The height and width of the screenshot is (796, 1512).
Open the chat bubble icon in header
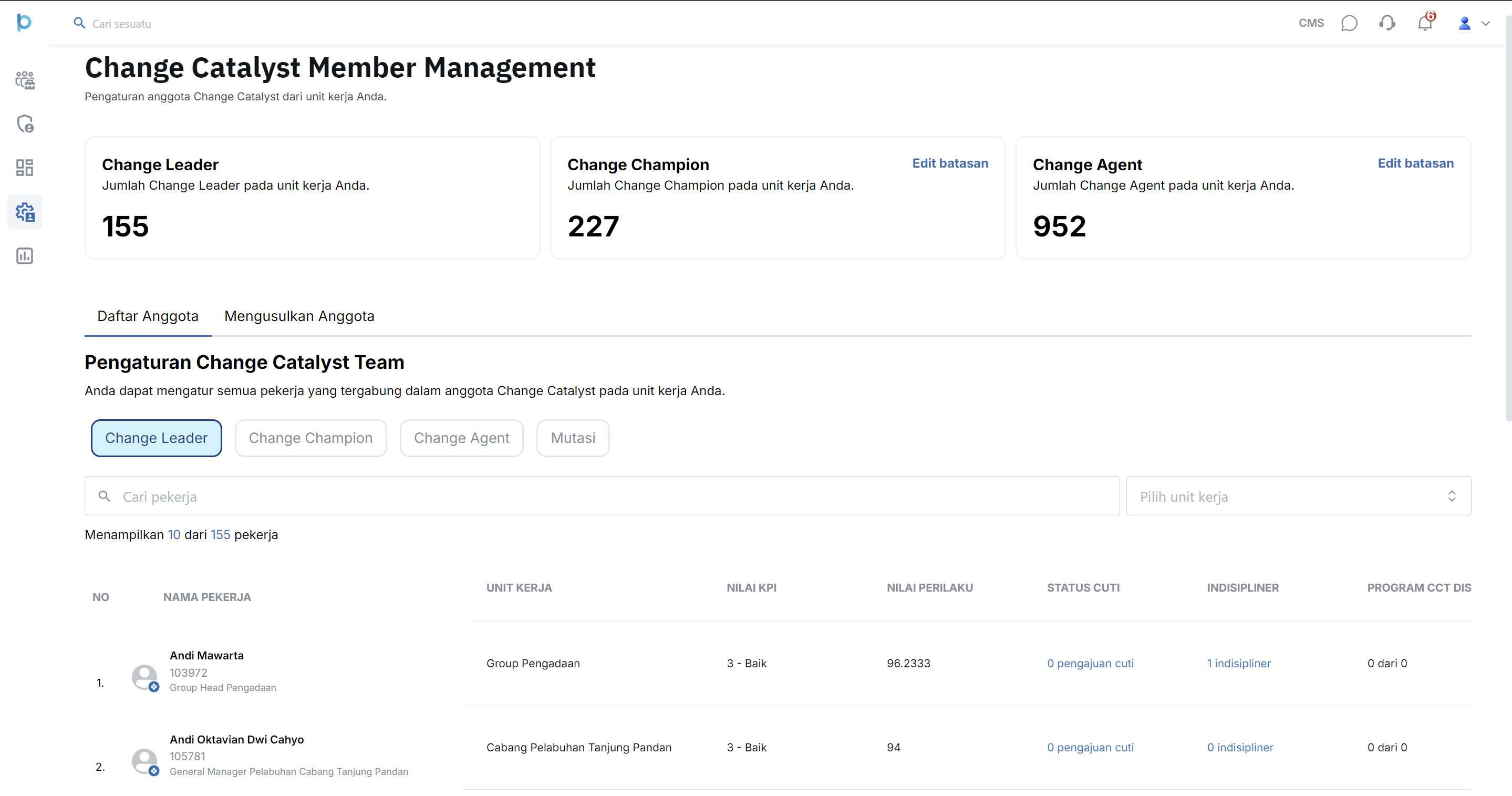click(x=1349, y=24)
